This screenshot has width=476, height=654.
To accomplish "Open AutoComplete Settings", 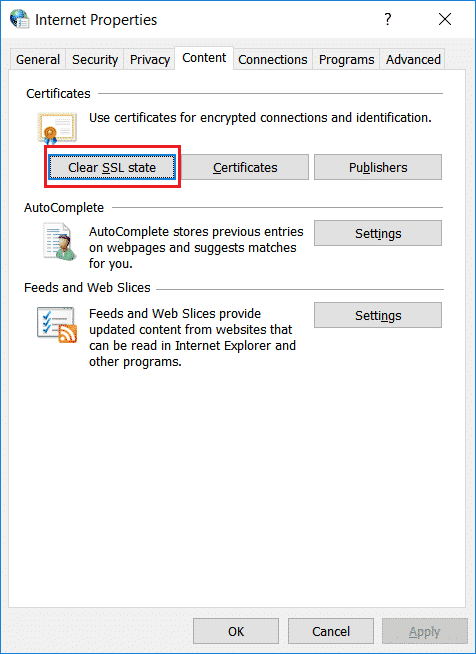I will pyautogui.click(x=378, y=233).
